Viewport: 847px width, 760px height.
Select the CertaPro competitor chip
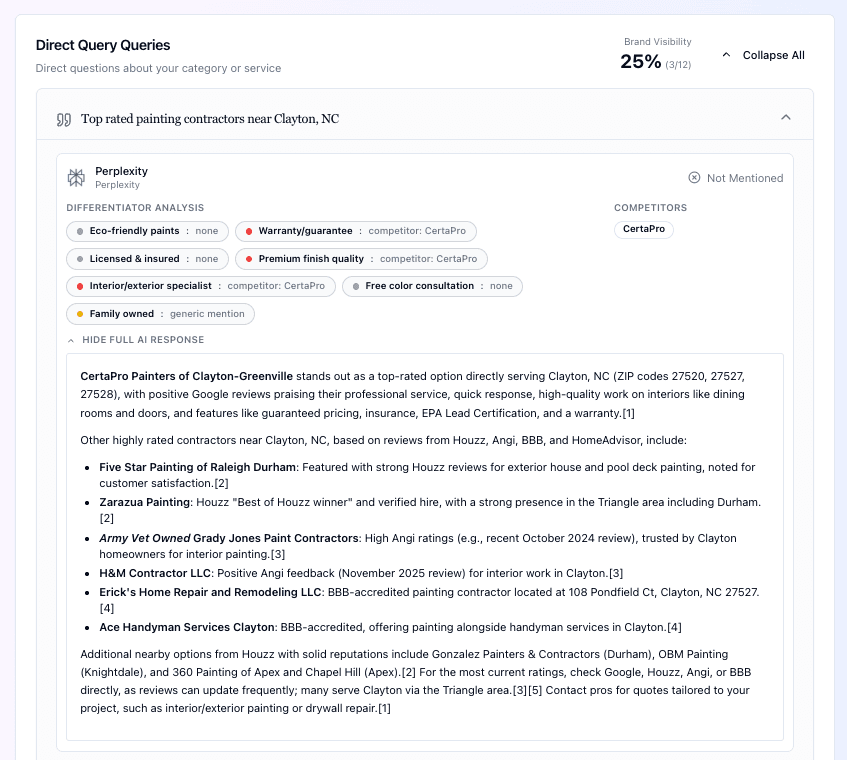click(x=643, y=229)
